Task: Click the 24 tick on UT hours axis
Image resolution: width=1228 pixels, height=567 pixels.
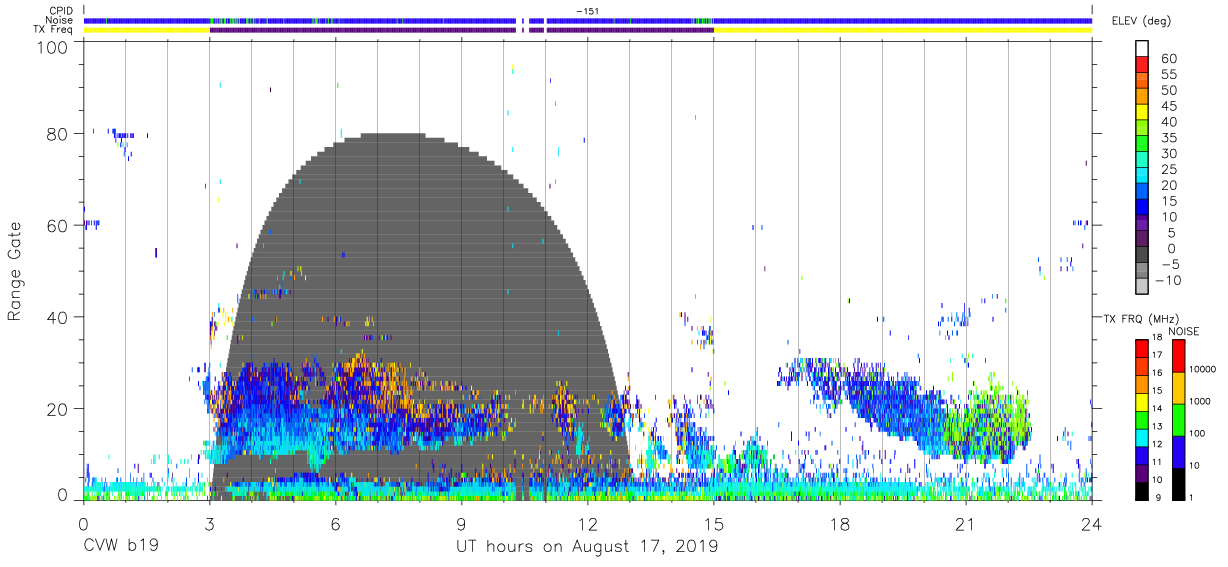Action: [1092, 524]
